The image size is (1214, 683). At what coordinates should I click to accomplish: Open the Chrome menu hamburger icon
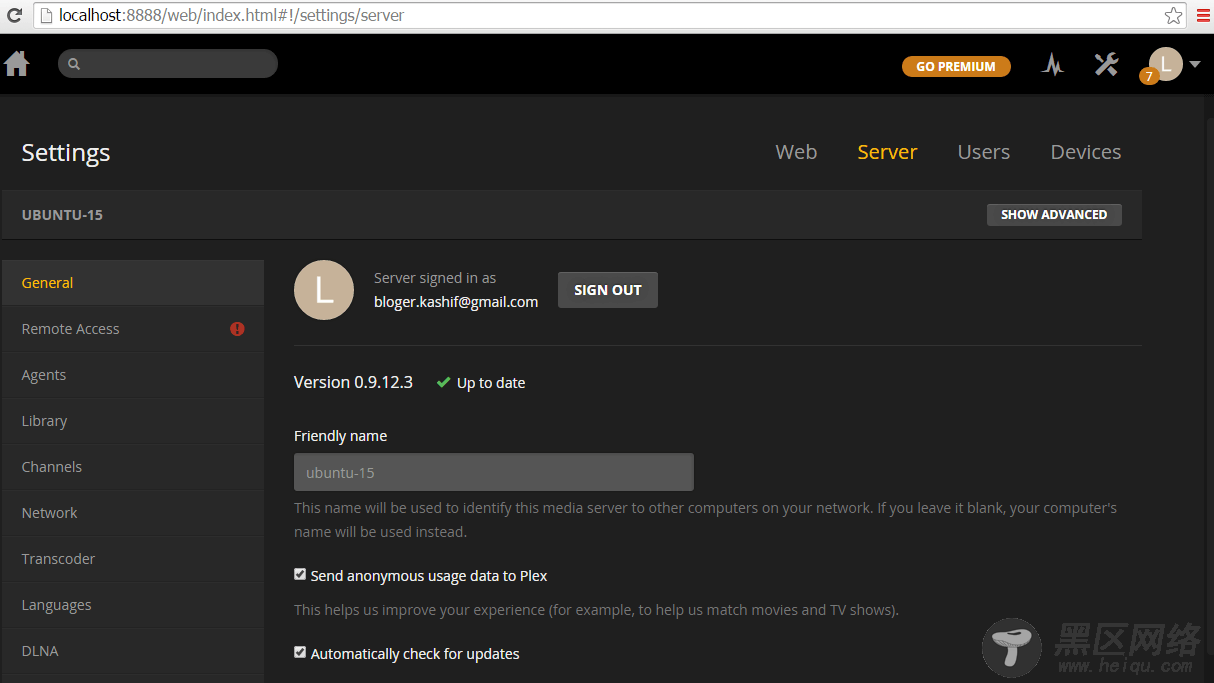[1202, 16]
